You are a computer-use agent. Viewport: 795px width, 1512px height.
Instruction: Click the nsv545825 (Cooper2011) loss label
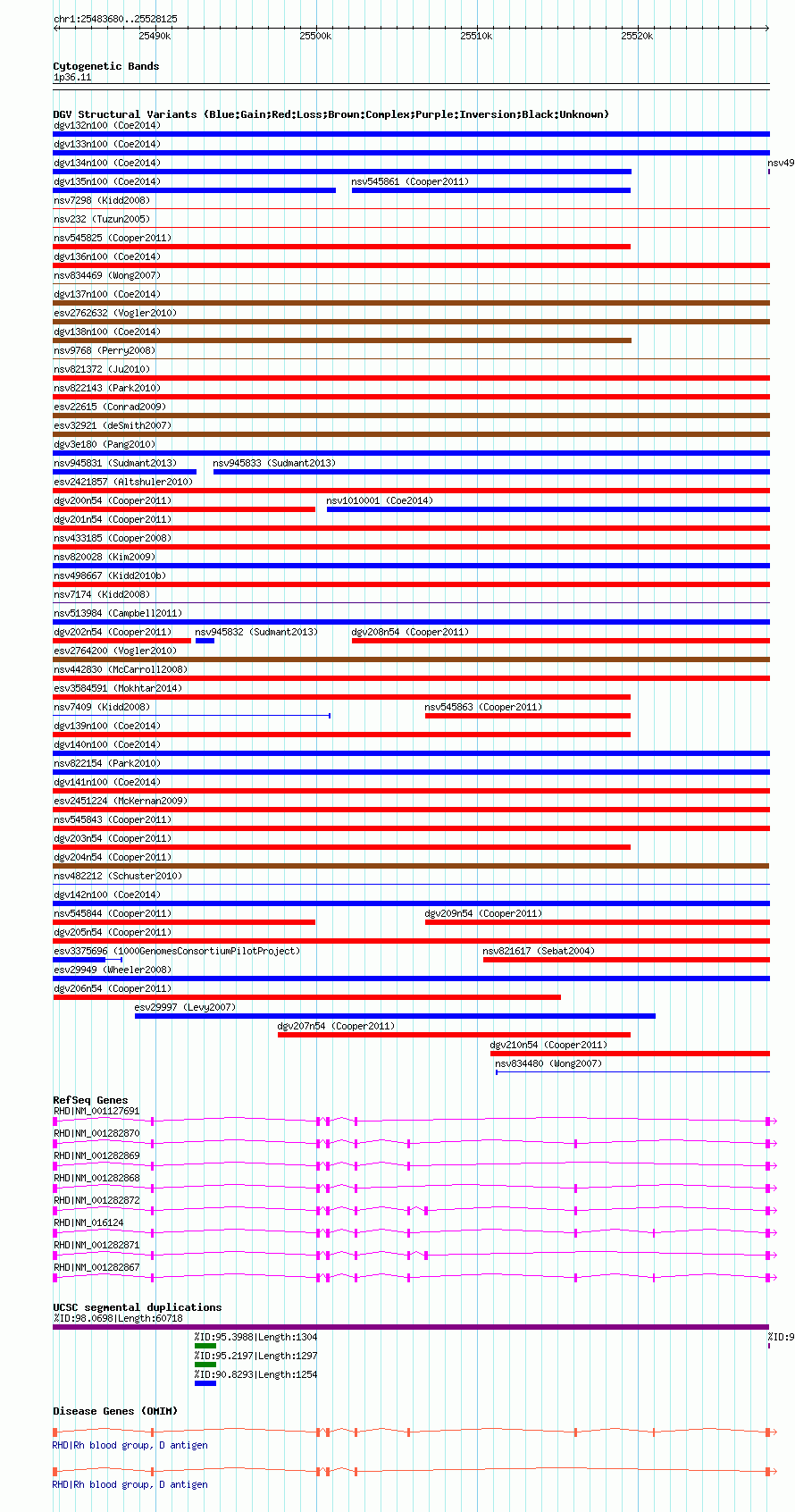coord(113,238)
